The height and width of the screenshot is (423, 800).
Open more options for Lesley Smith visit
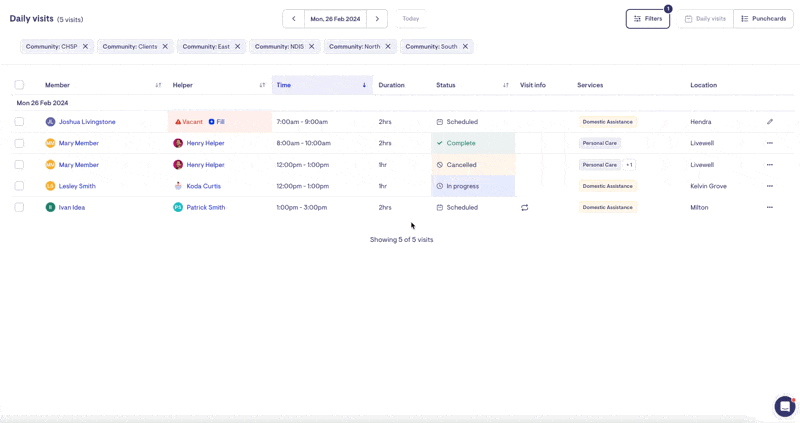click(x=770, y=186)
